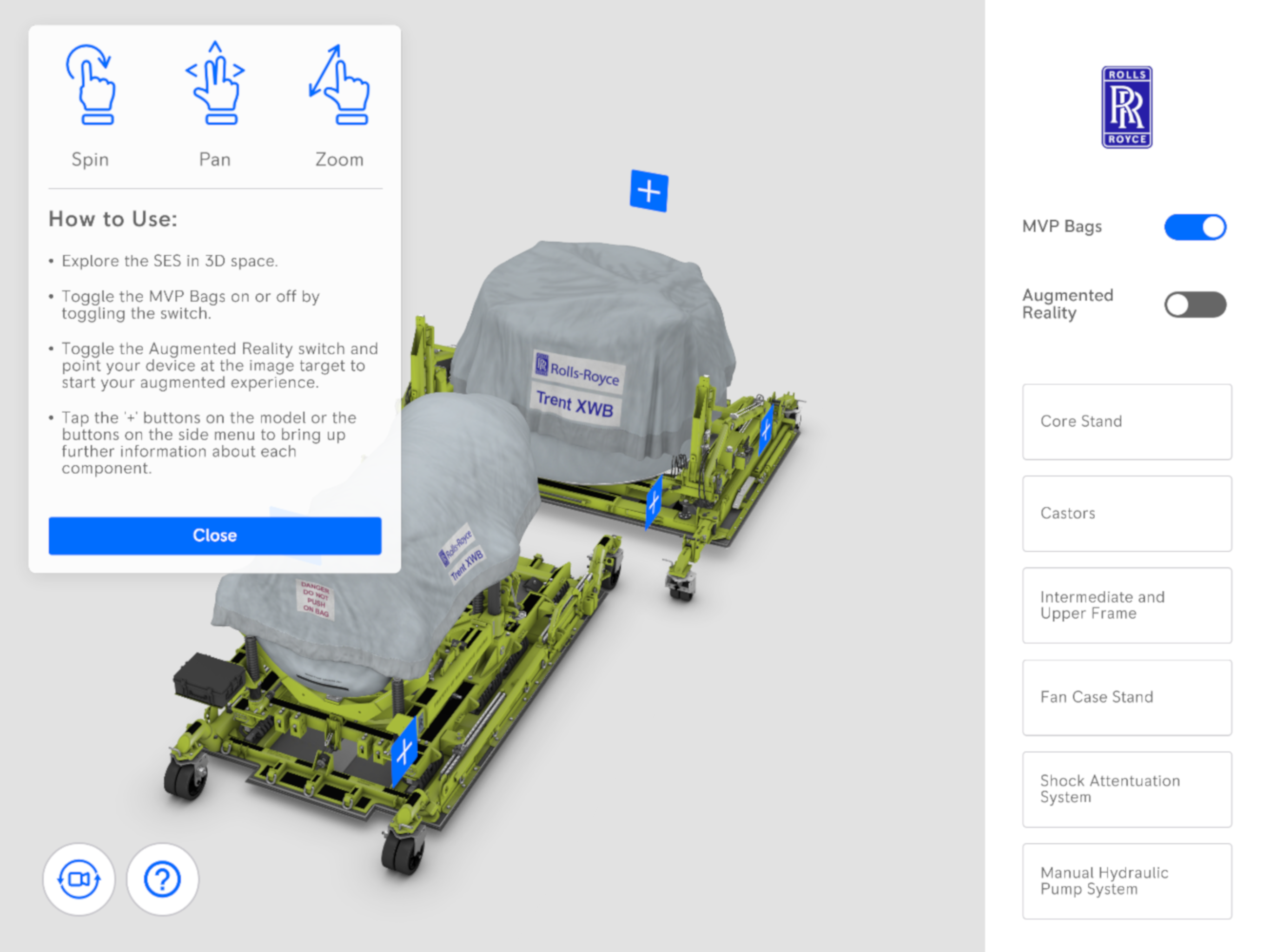Viewport: 1270px width, 952px height.
Task: Close the How to Use panel
Action: pyautogui.click(x=215, y=535)
